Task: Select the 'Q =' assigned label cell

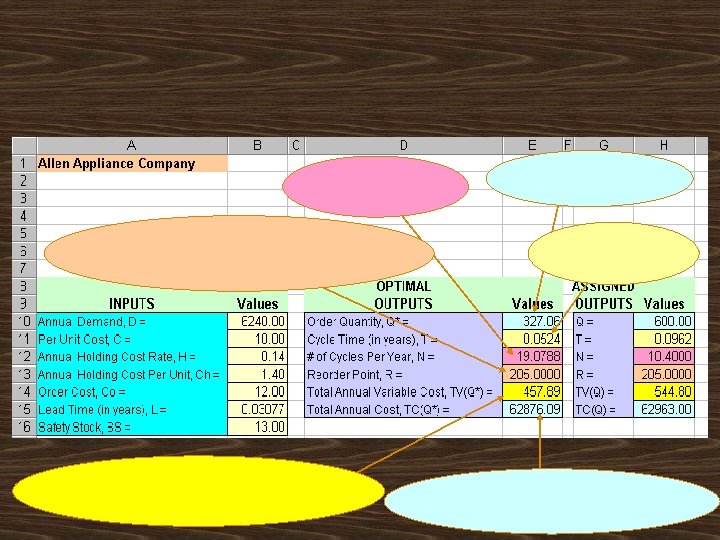Action: click(603, 321)
